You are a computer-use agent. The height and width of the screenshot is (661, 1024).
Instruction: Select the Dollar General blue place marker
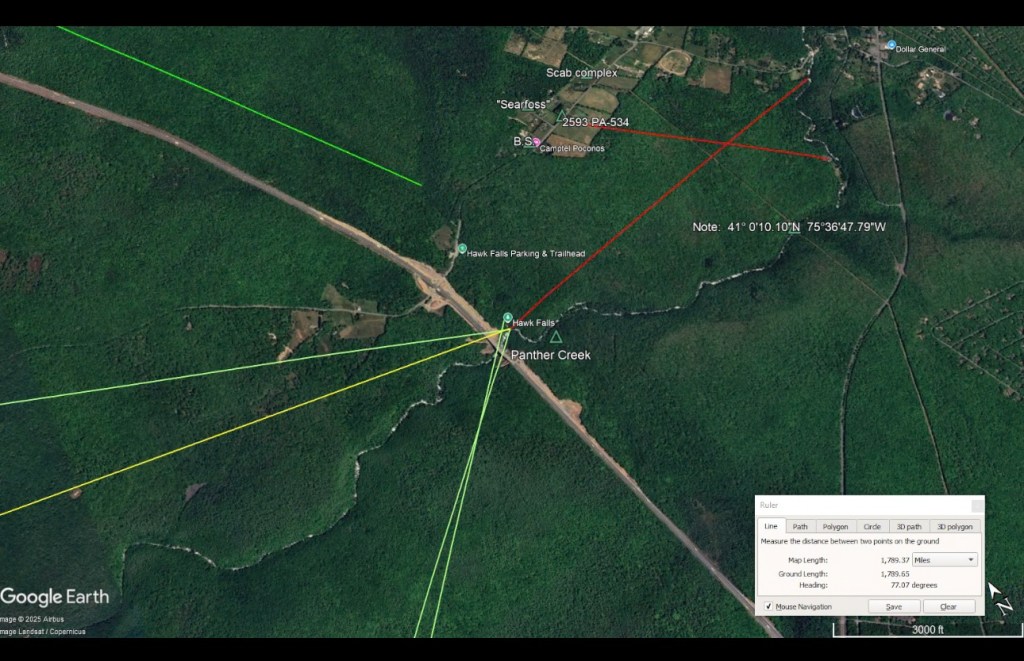[x=891, y=45]
